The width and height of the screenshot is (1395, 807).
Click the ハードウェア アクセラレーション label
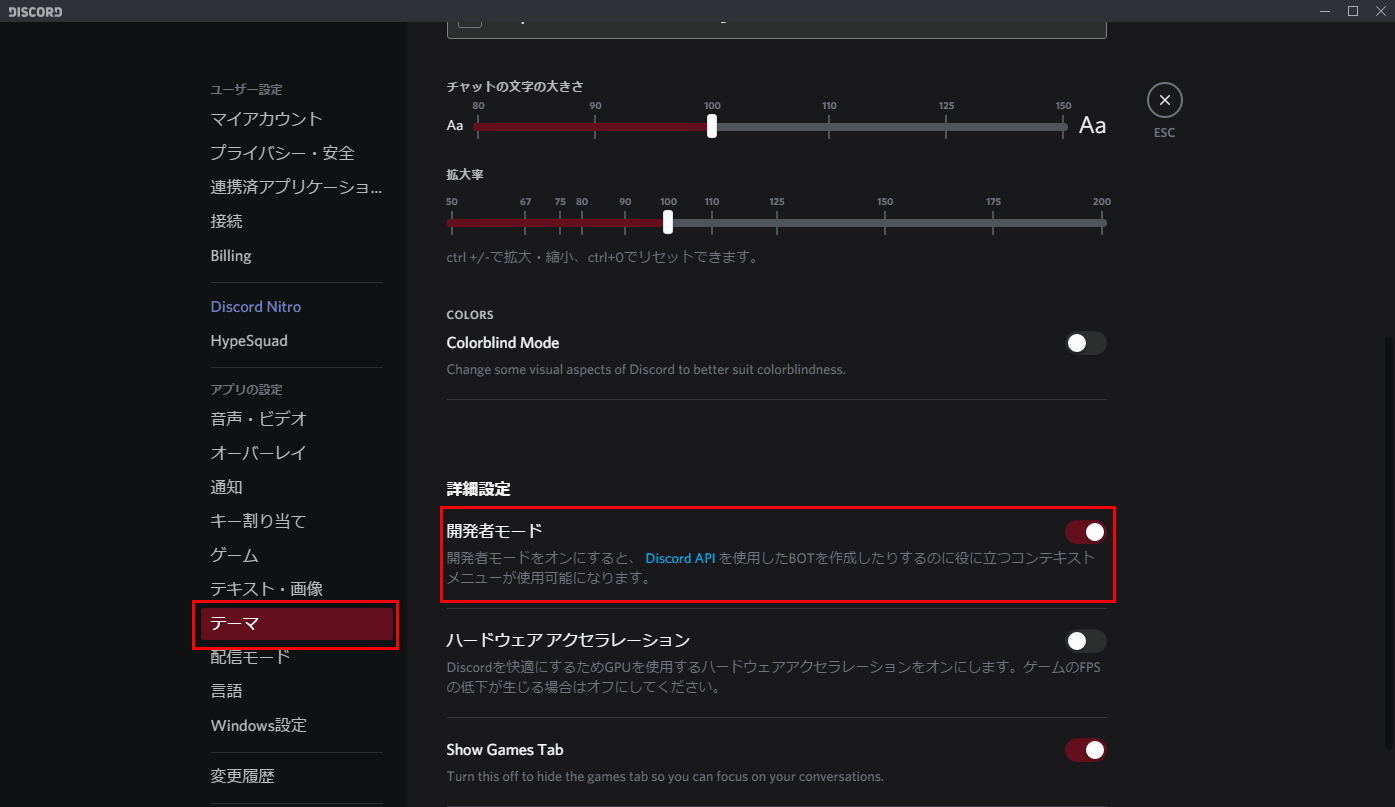point(568,640)
